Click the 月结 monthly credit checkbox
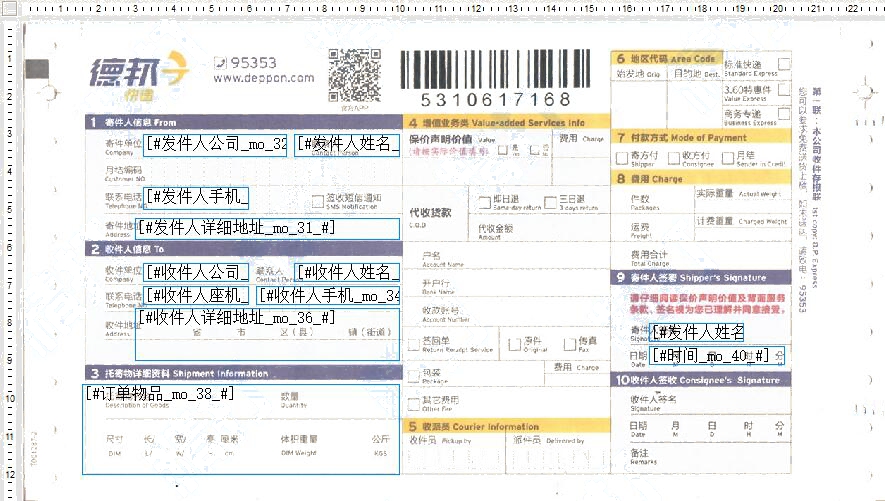 click(728, 158)
